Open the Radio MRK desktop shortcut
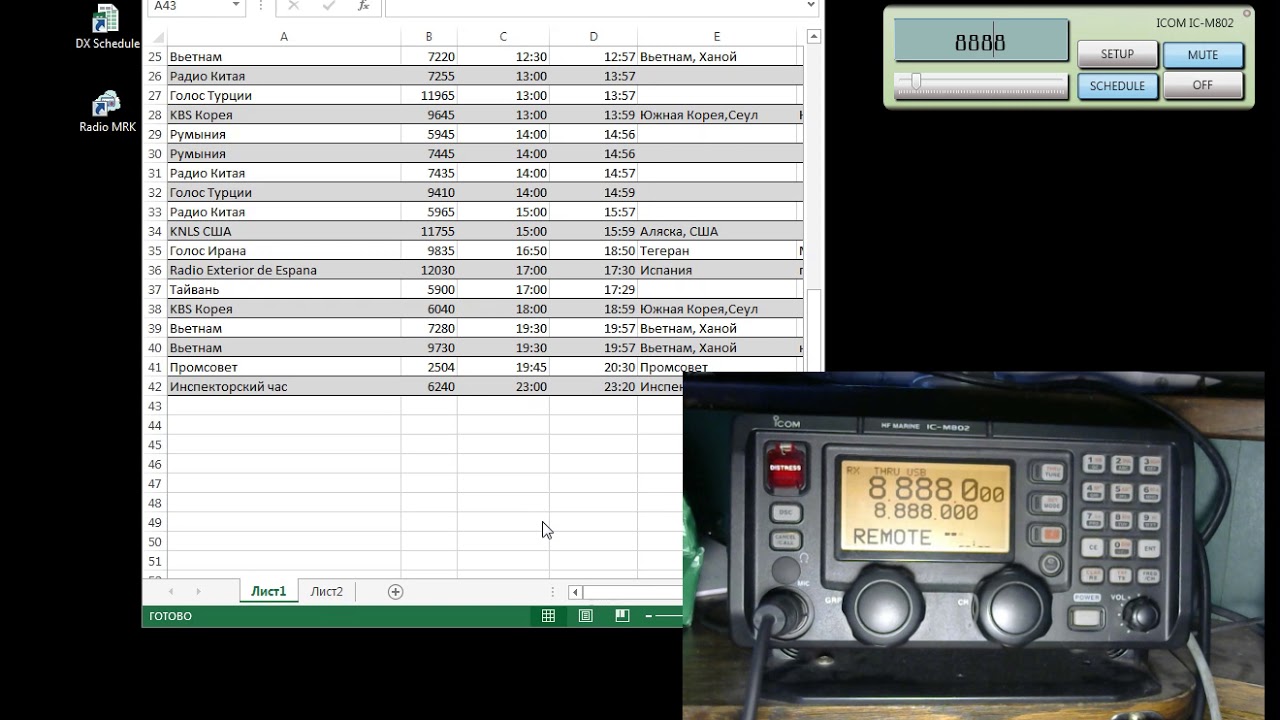The height and width of the screenshot is (720, 1280). pos(107,112)
